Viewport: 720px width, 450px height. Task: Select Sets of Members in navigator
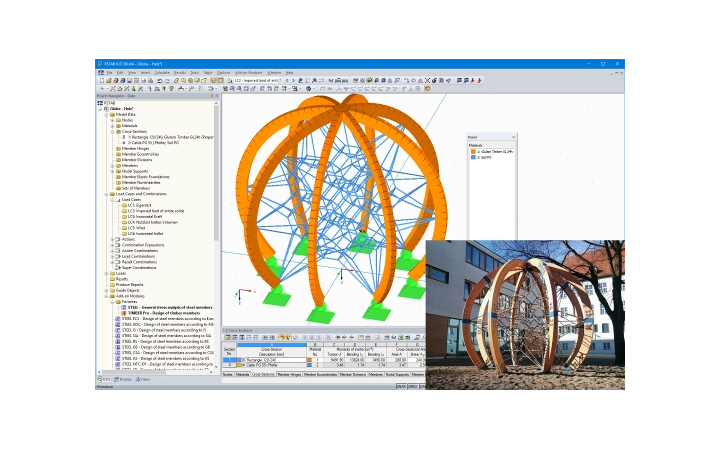[x=135, y=188]
